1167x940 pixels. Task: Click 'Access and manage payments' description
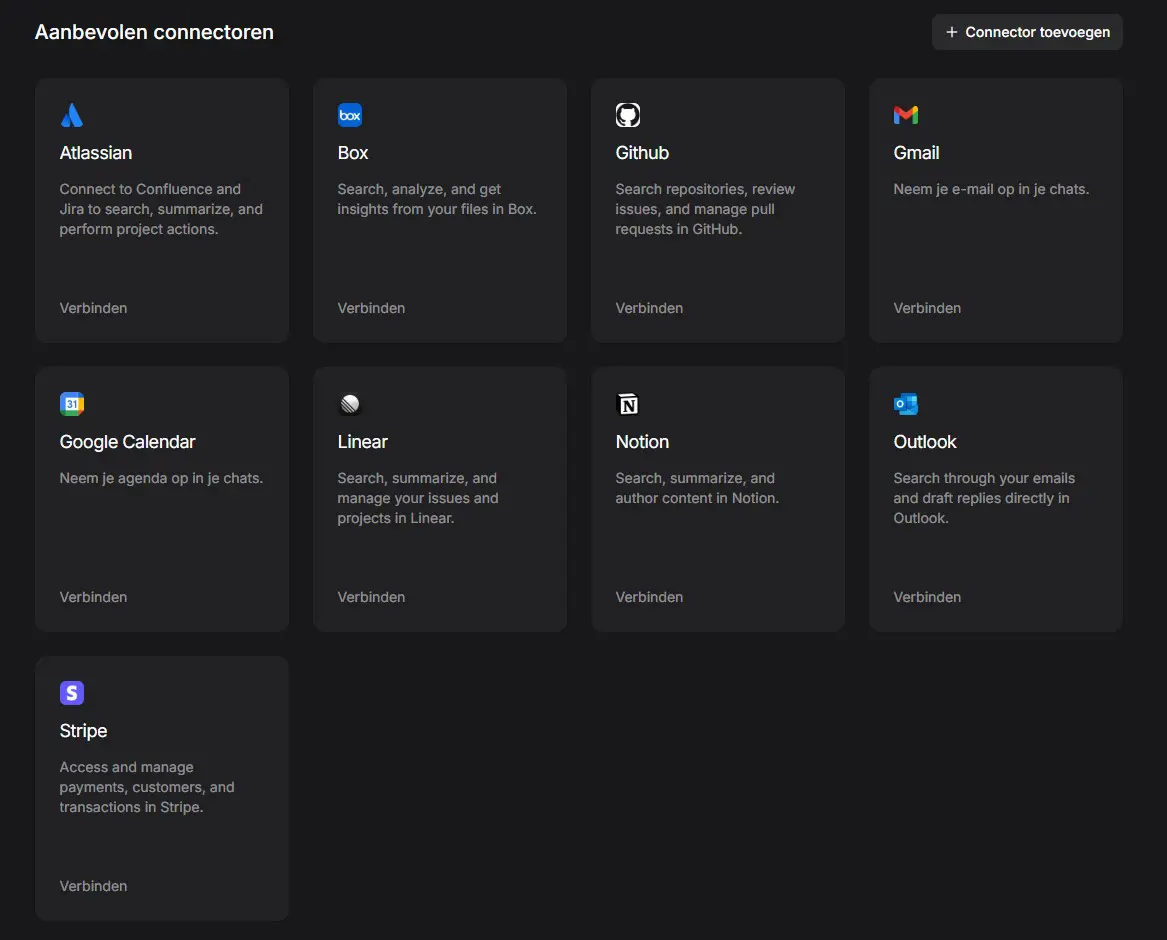pyautogui.click(x=147, y=787)
